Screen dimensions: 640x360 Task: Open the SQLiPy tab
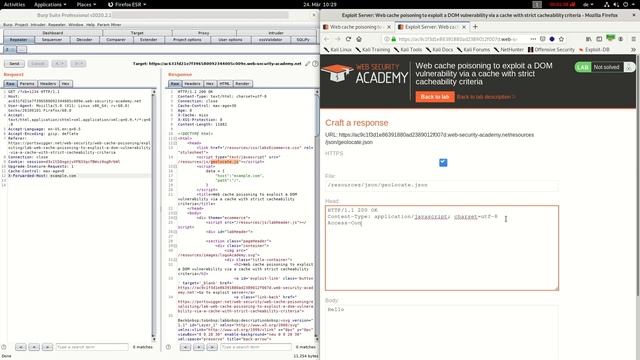coord(303,40)
